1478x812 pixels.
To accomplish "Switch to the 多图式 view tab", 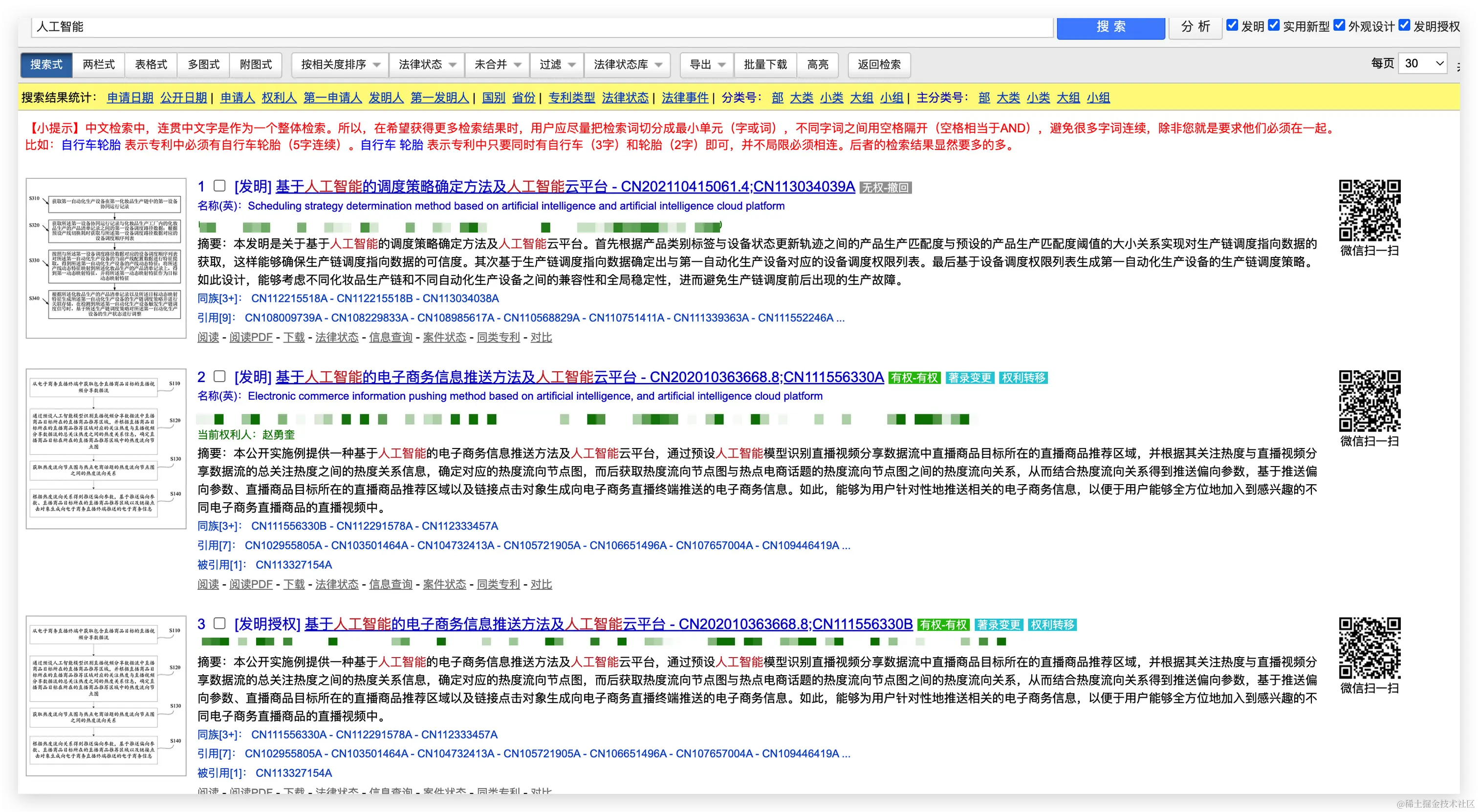I will [203, 65].
